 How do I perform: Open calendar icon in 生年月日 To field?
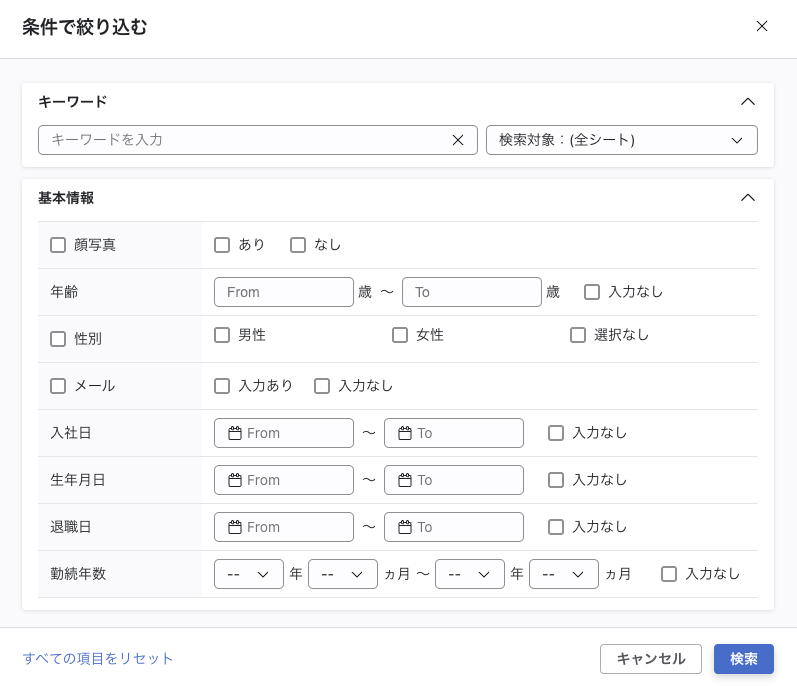[x=405, y=480]
